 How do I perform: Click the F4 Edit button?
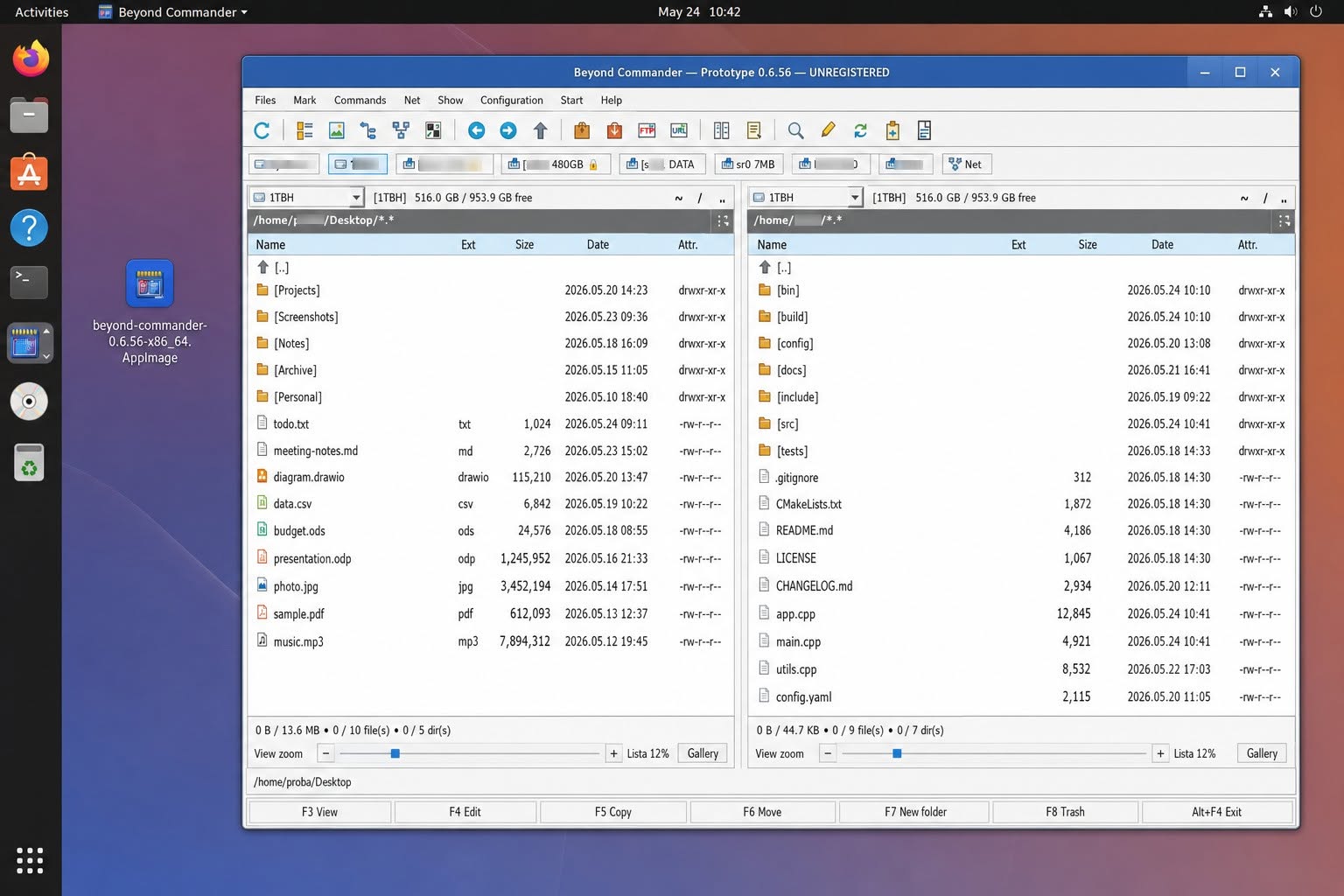(x=465, y=812)
